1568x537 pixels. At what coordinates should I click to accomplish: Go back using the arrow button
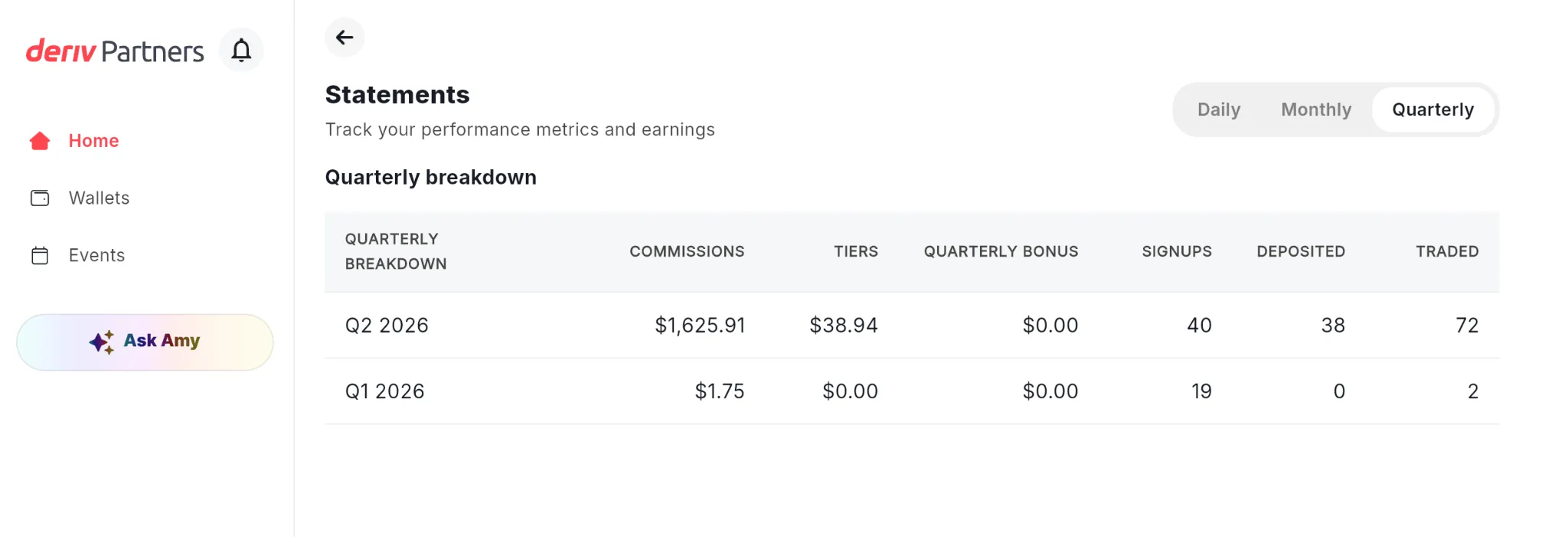click(x=345, y=38)
